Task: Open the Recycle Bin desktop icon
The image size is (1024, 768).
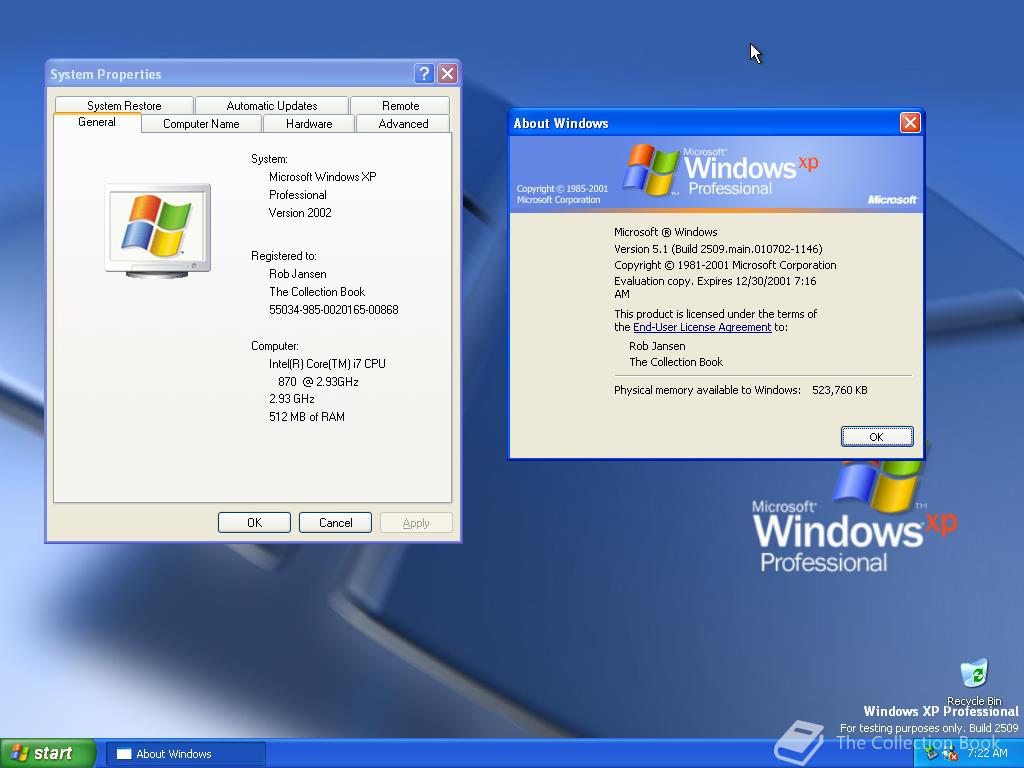Action: coord(974,682)
